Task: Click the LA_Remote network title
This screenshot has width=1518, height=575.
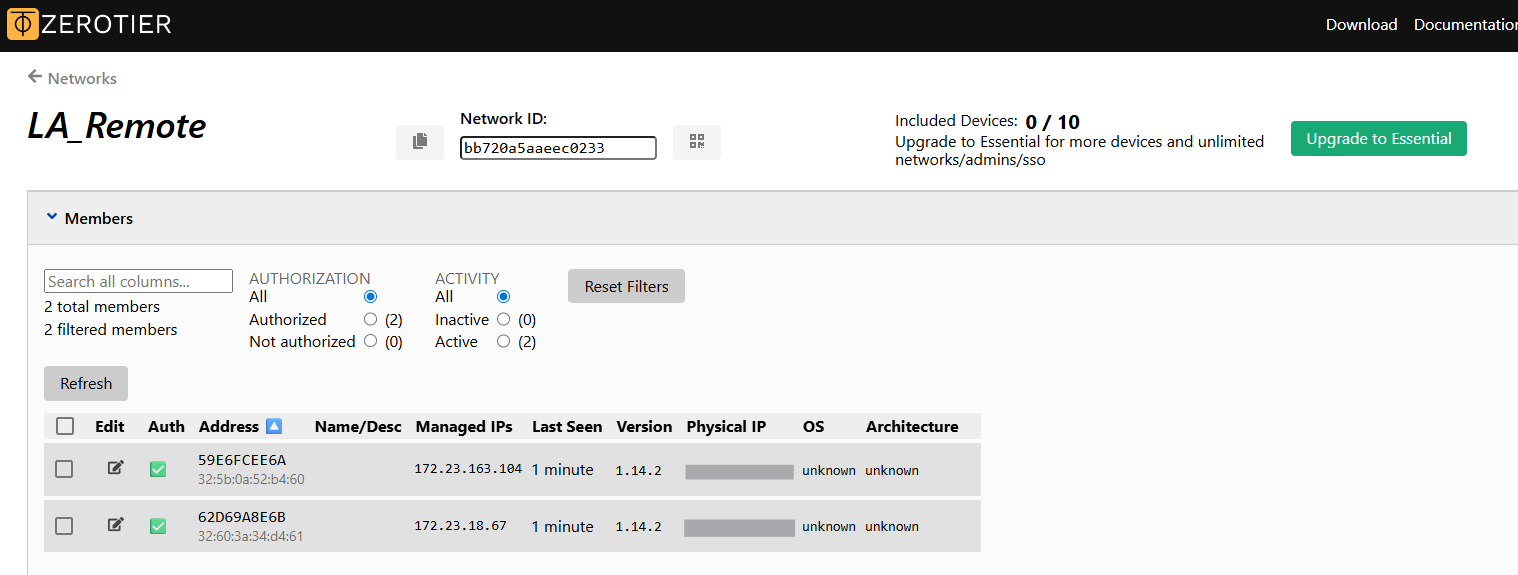Action: click(117, 125)
